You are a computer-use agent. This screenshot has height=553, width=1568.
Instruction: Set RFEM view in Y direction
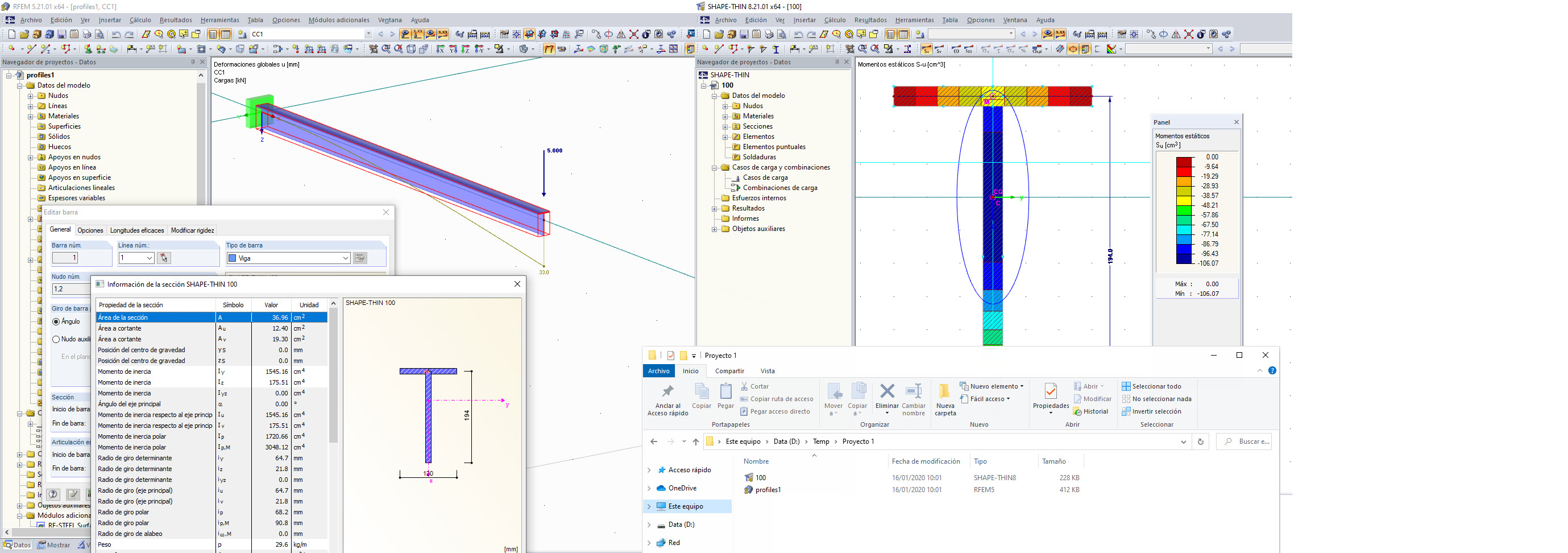click(453, 49)
